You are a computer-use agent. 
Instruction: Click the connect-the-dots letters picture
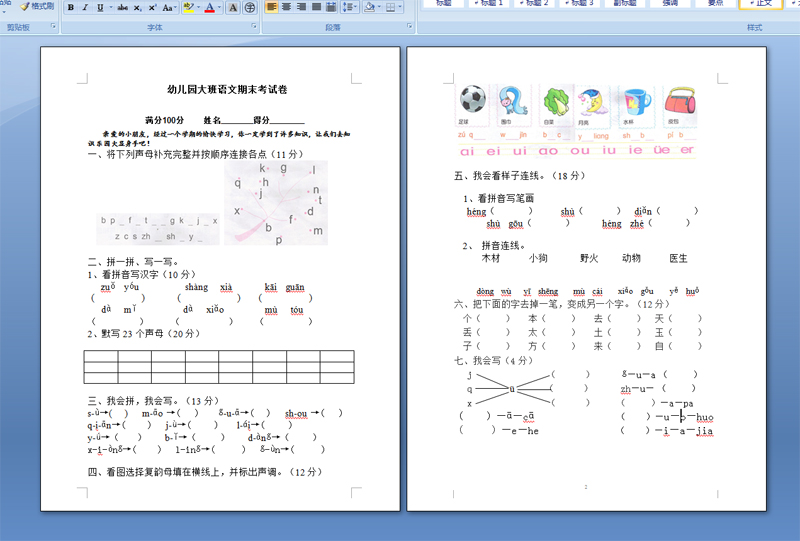276,203
